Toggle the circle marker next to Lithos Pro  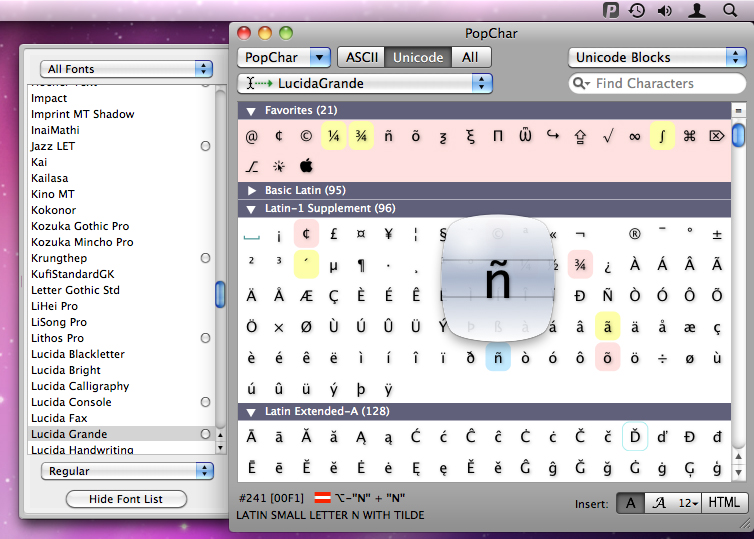205,338
